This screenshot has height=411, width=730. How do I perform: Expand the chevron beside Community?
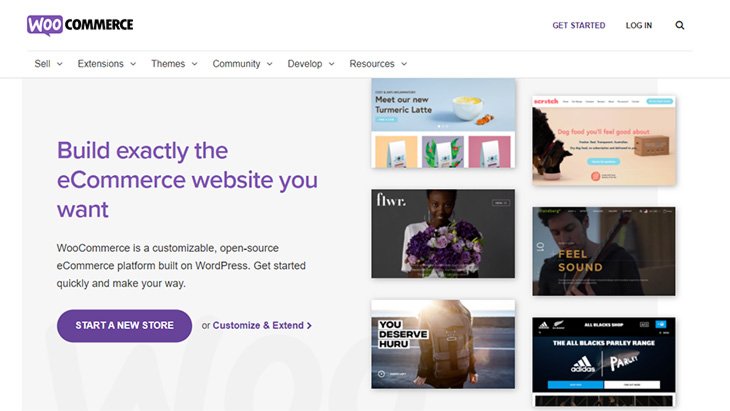pos(269,64)
